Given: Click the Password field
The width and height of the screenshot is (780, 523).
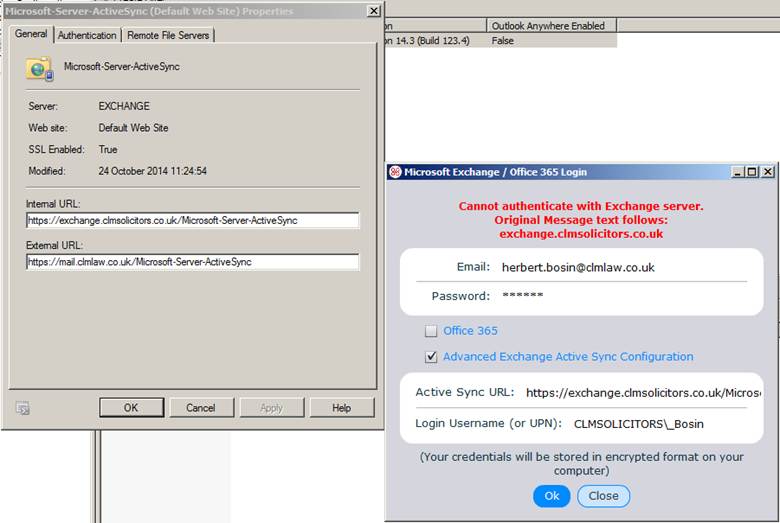Looking at the screenshot, I should pyautogui.click(x=623, y=296).
